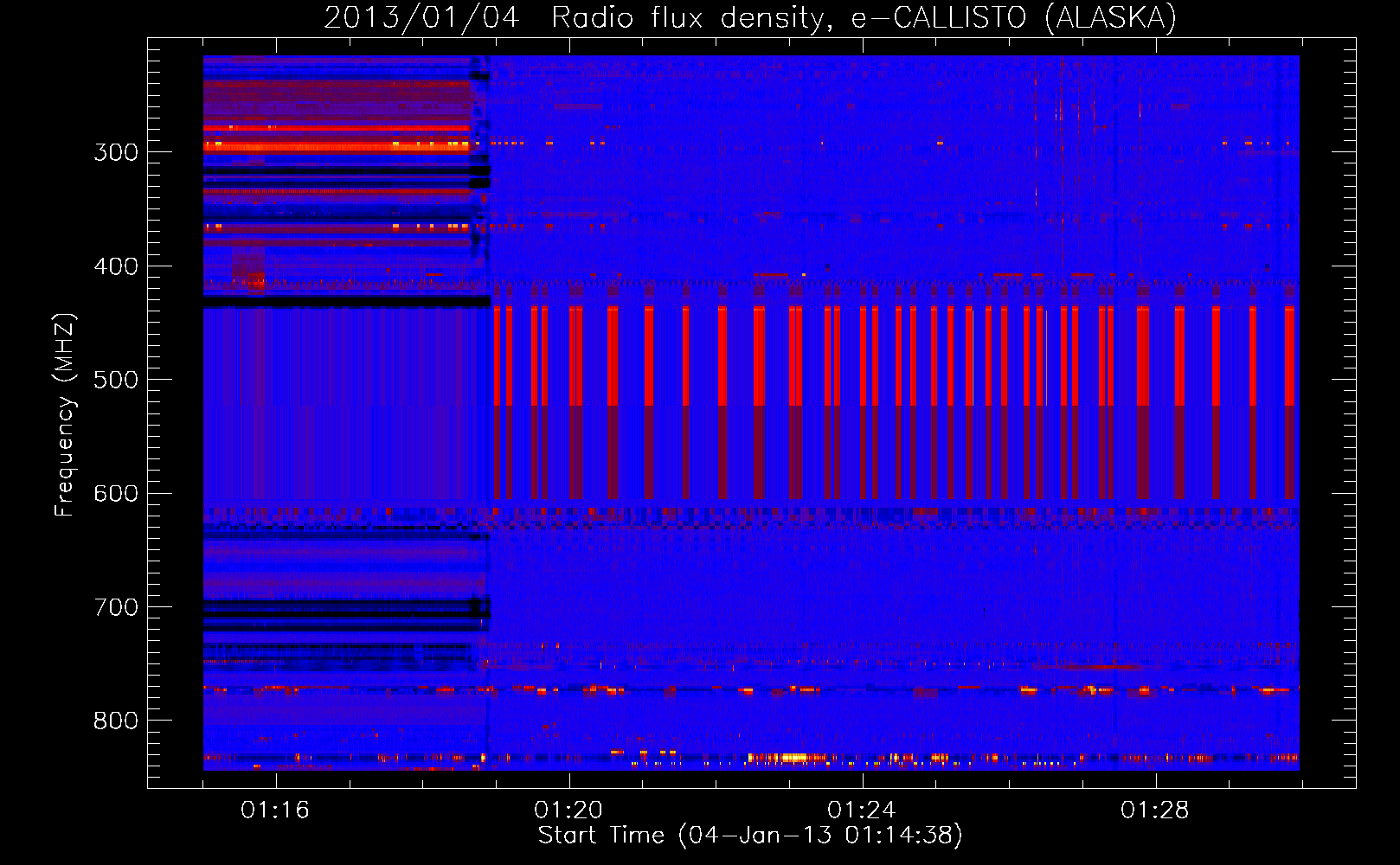Image resolution: width=1400 pixels, height=865 pixels.
Task: Click the 01:24 time tick label
Action: pyautogui.click(x=862, y=810)
